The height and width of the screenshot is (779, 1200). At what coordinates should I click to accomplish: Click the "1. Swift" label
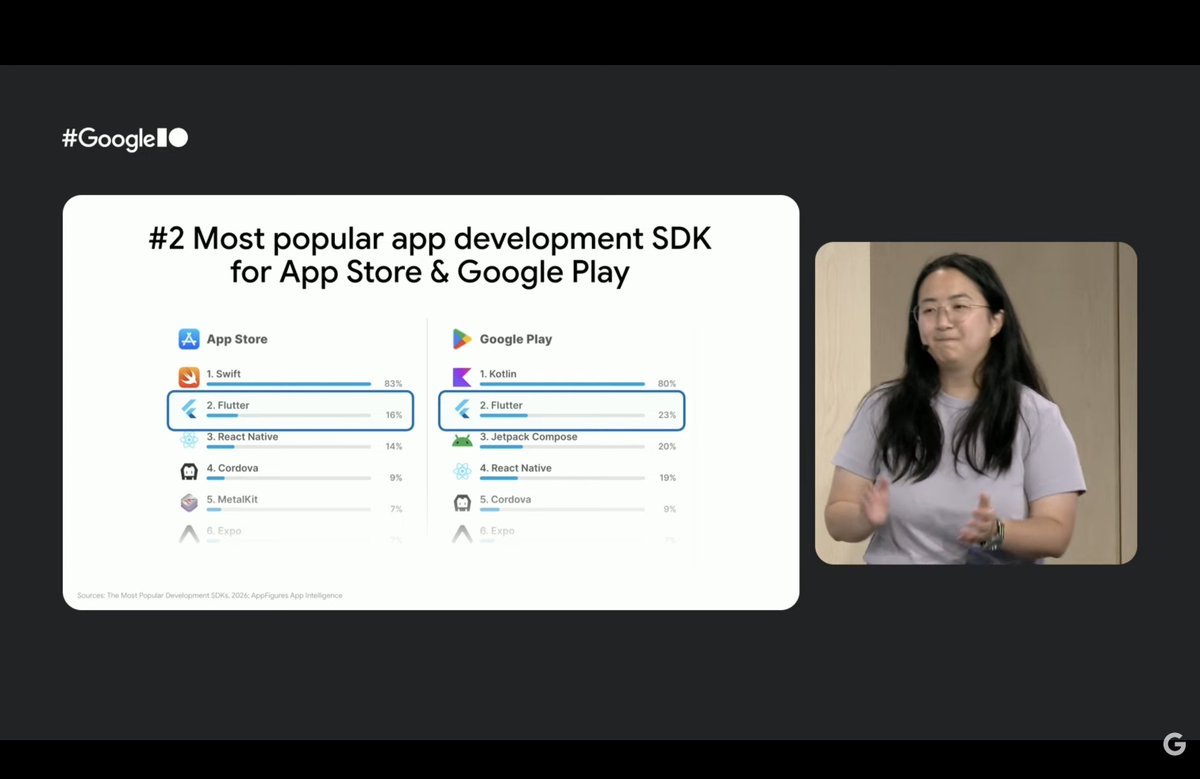[x=224, y=374]
